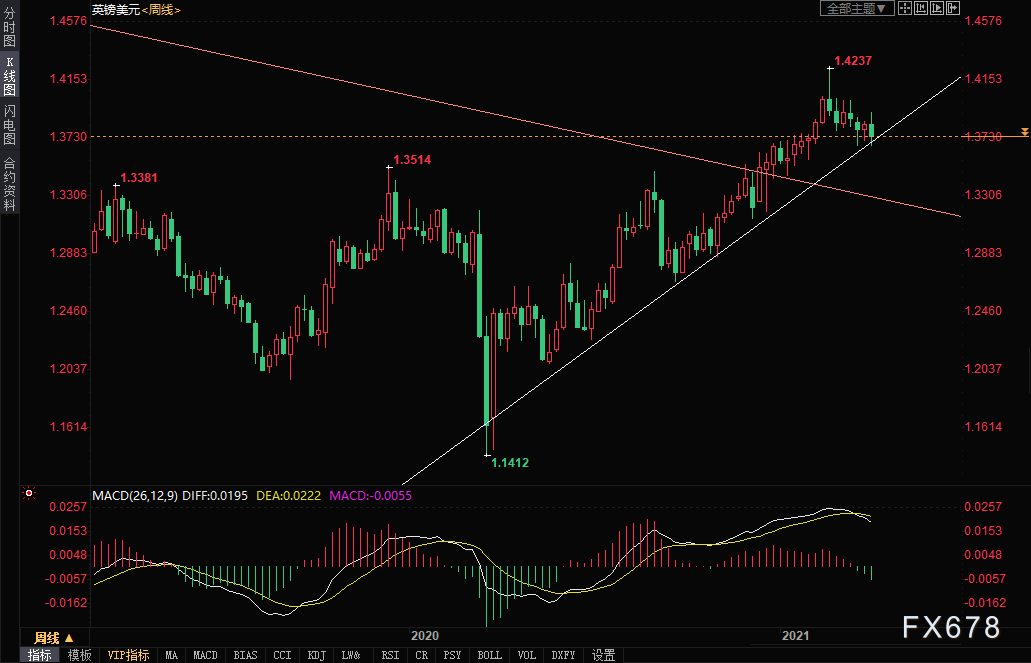This screenshot has width=1031, height=663.
Task: Click the 周线 label next to 英镑美元 title
Action: [x=161, y=10]
